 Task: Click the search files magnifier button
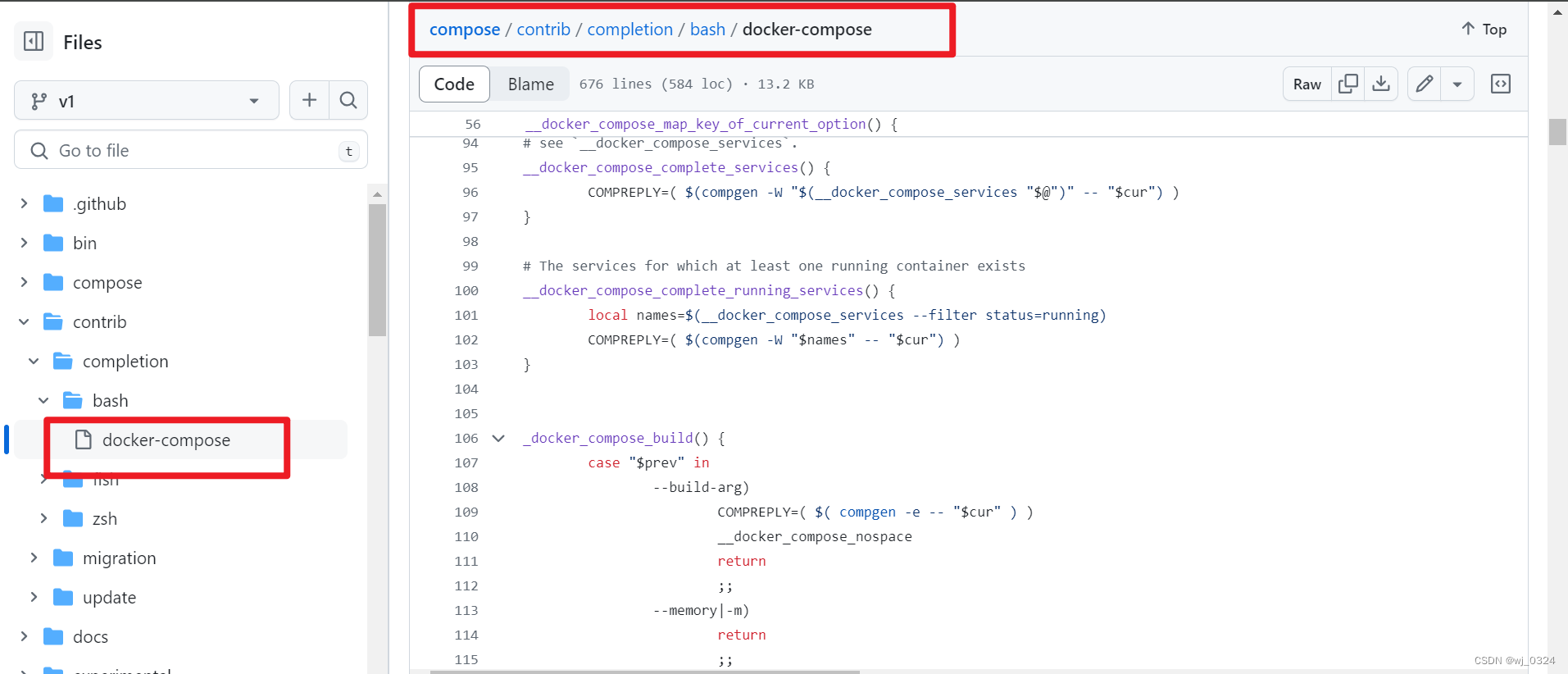[348, 100]
